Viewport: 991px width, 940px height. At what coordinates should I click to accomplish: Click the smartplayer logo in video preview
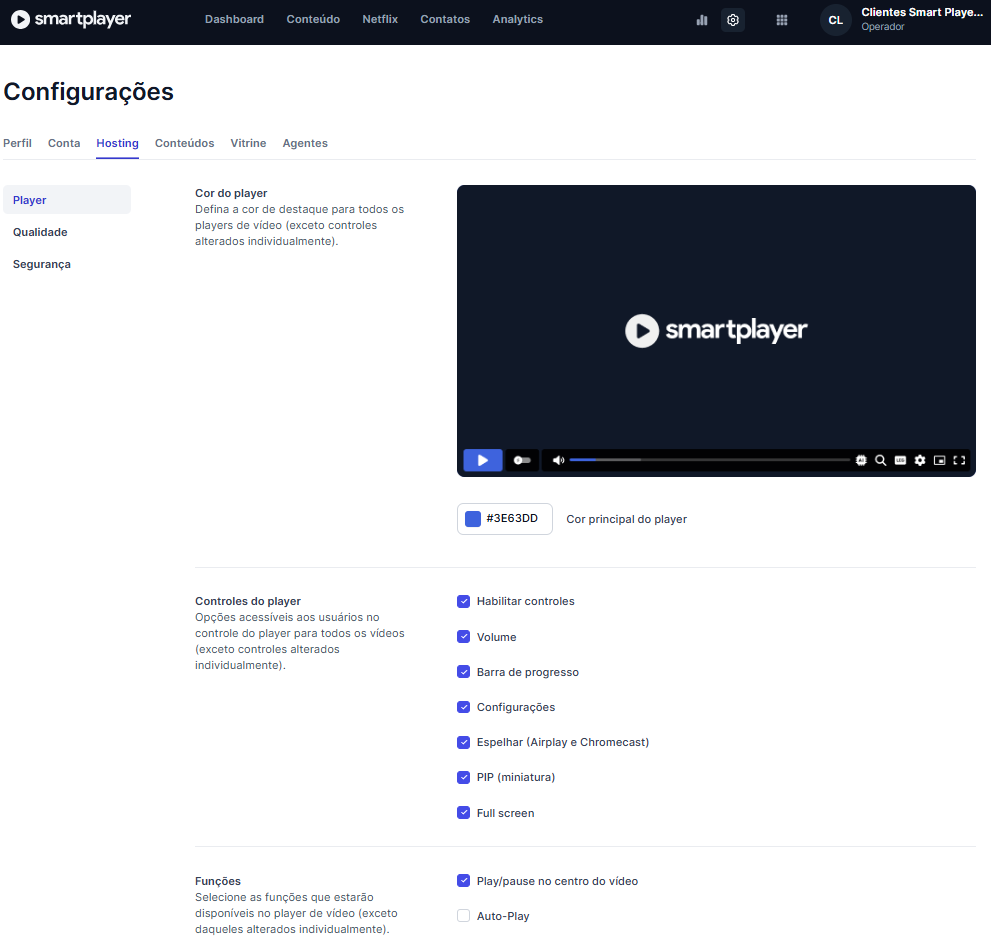pyautogui.click(x=716, y=331)
